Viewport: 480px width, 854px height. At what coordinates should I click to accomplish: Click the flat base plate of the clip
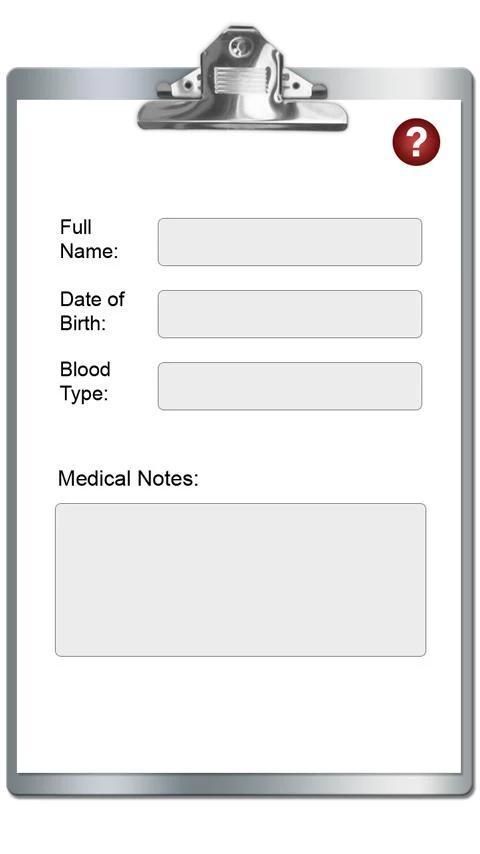242,117
